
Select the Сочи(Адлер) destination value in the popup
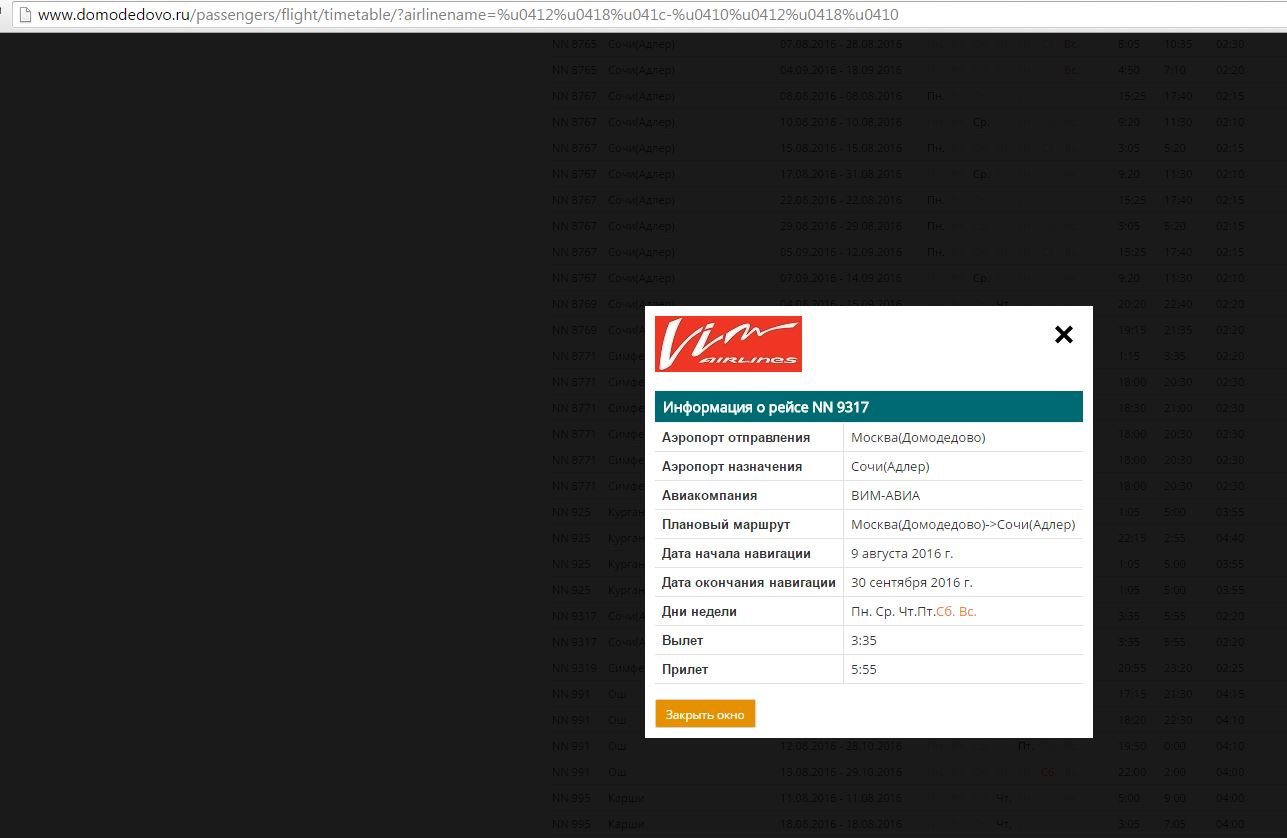(x=890, y=467)
